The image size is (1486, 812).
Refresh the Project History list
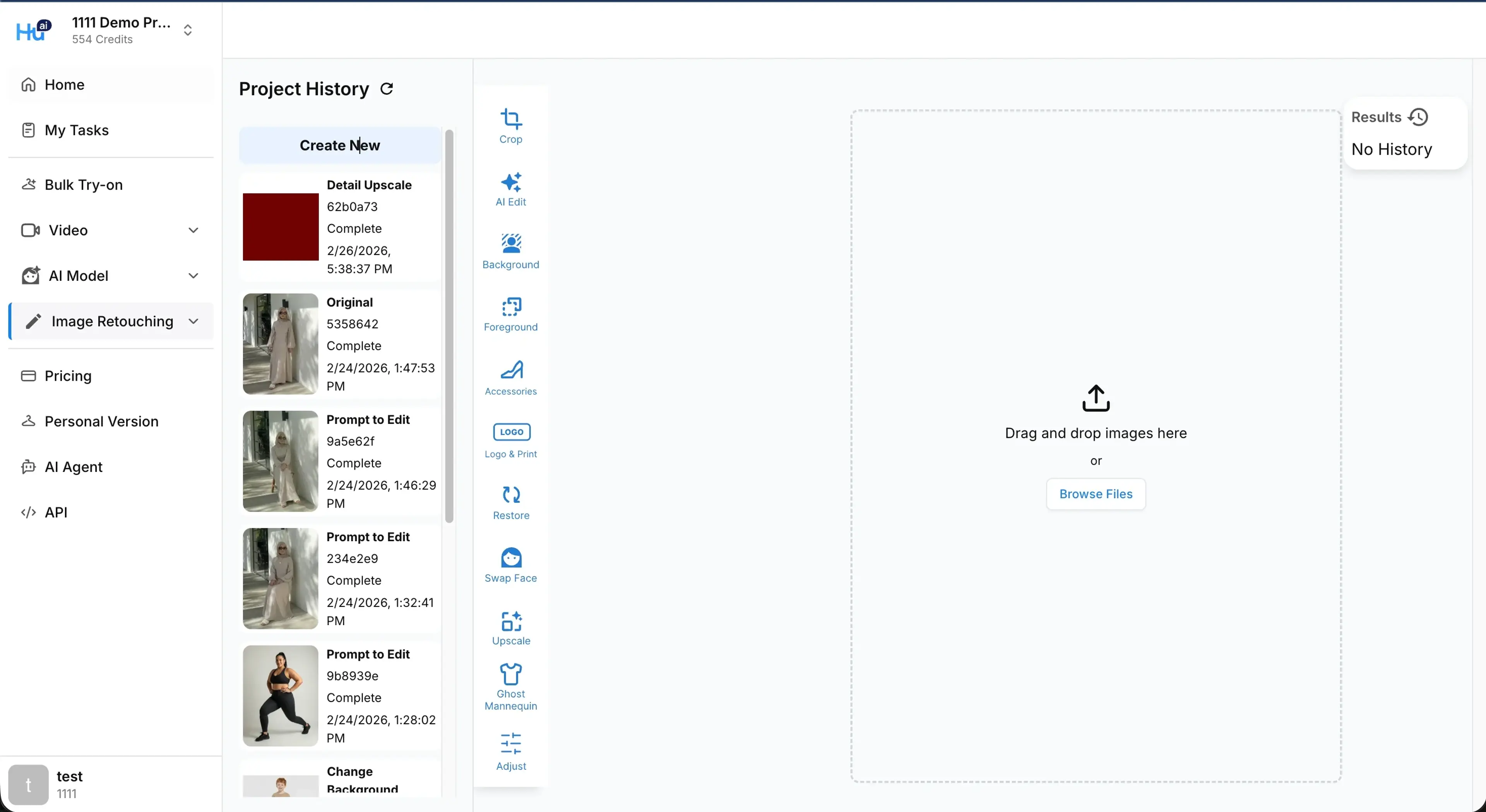tap(387, 89)
